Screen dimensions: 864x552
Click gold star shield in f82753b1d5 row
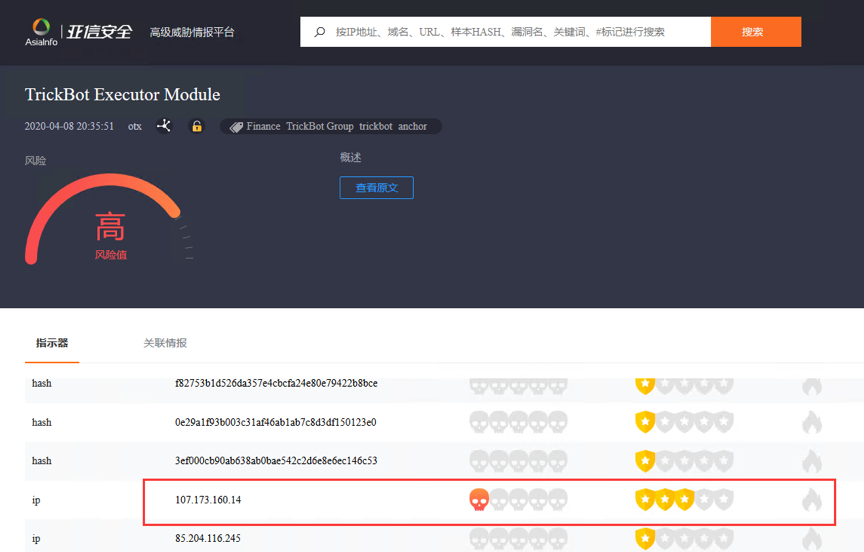(645, 386)
